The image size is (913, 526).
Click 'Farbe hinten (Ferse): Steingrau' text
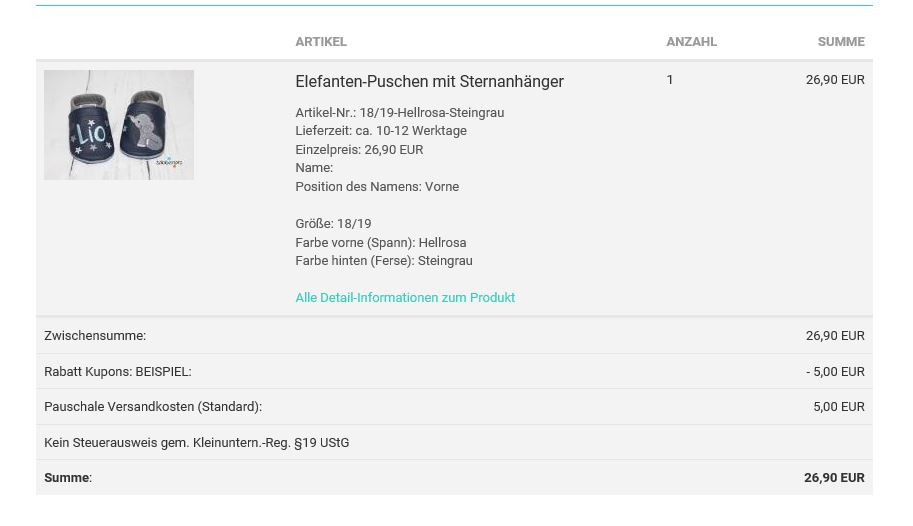(384, 261)
